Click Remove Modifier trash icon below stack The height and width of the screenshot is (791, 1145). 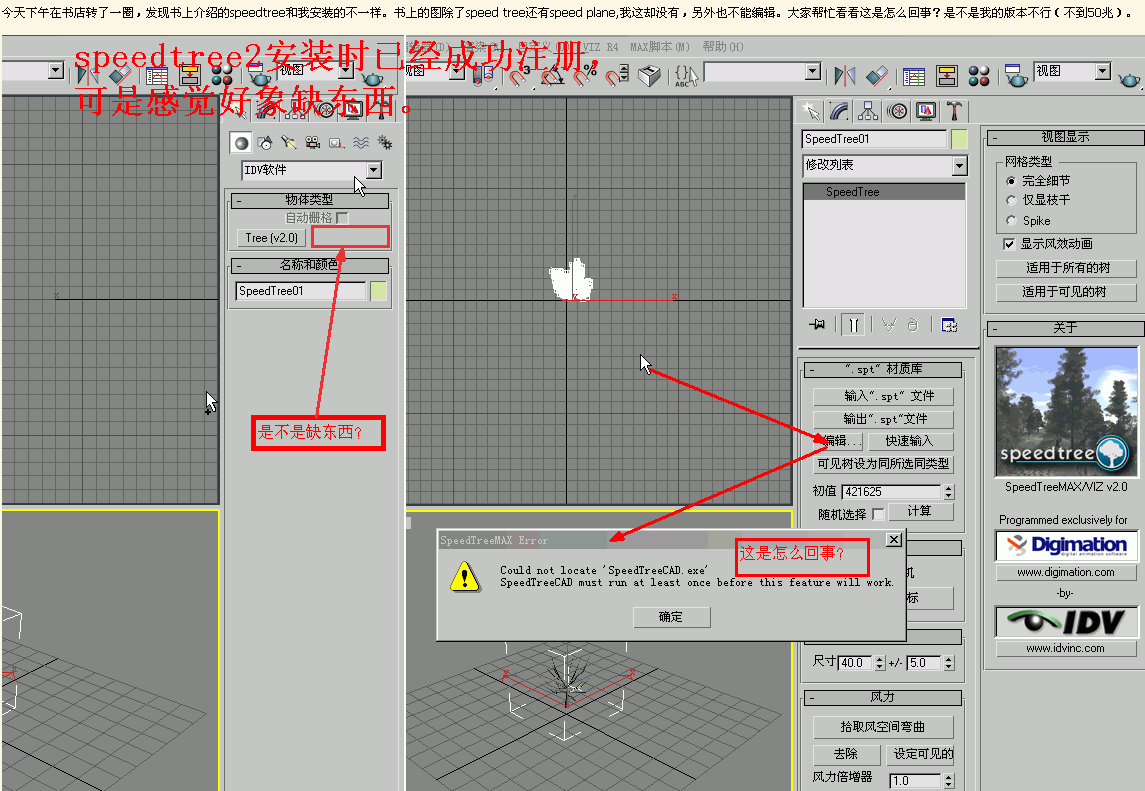coord(912,324)
